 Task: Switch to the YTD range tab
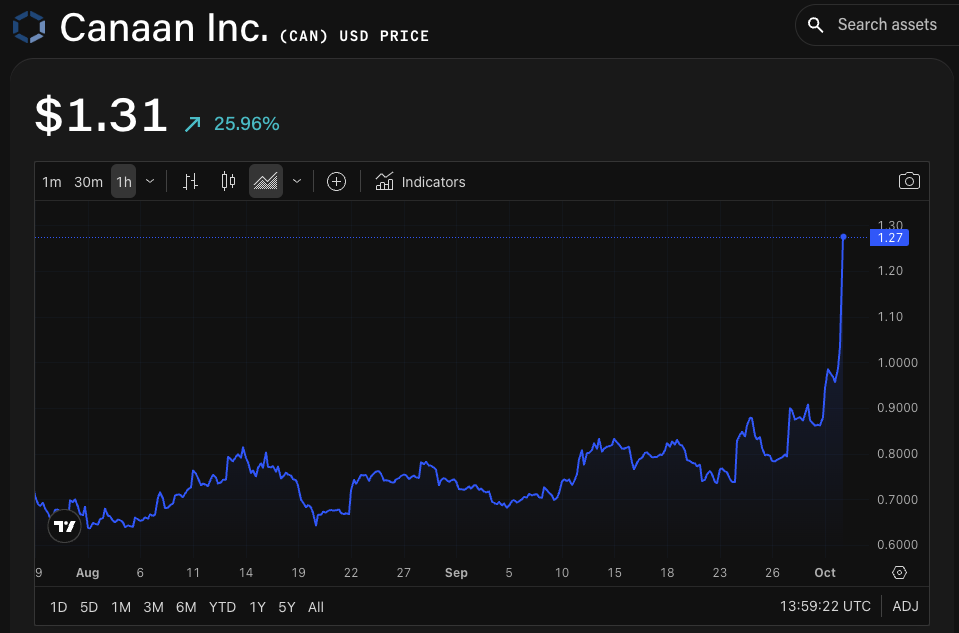pos(222,606)
